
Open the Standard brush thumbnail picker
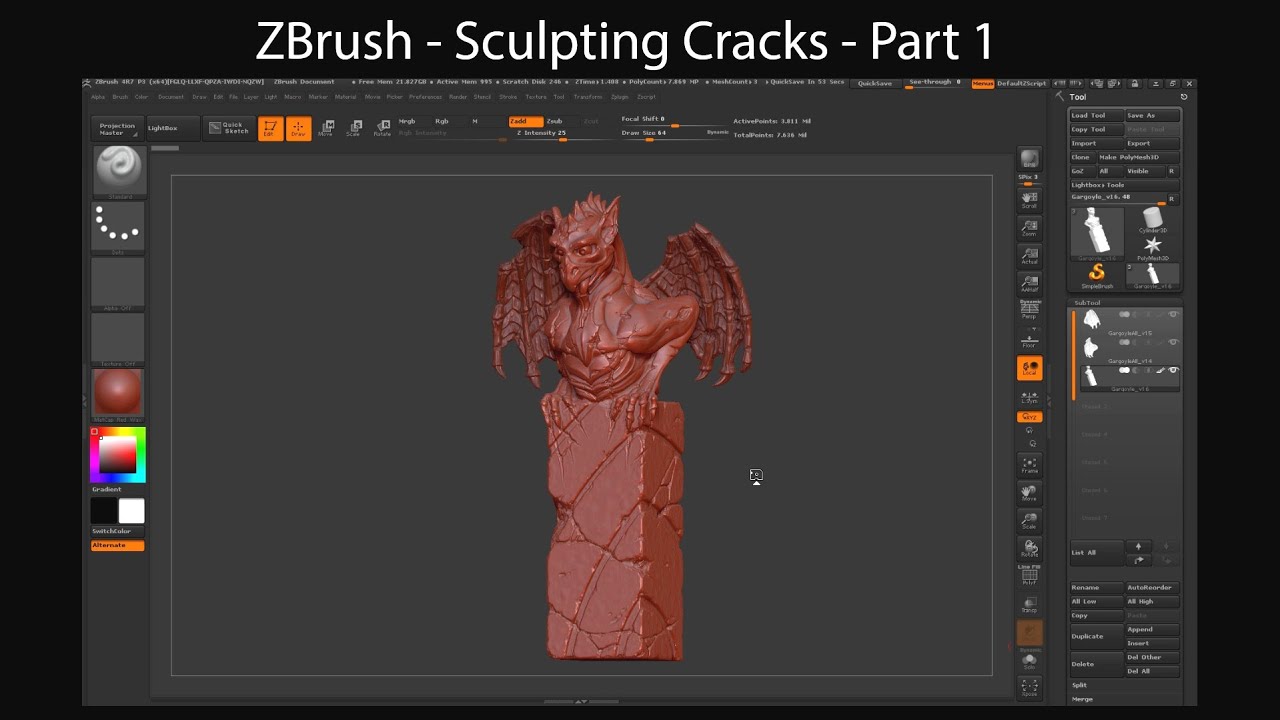(x=119, y=171)
